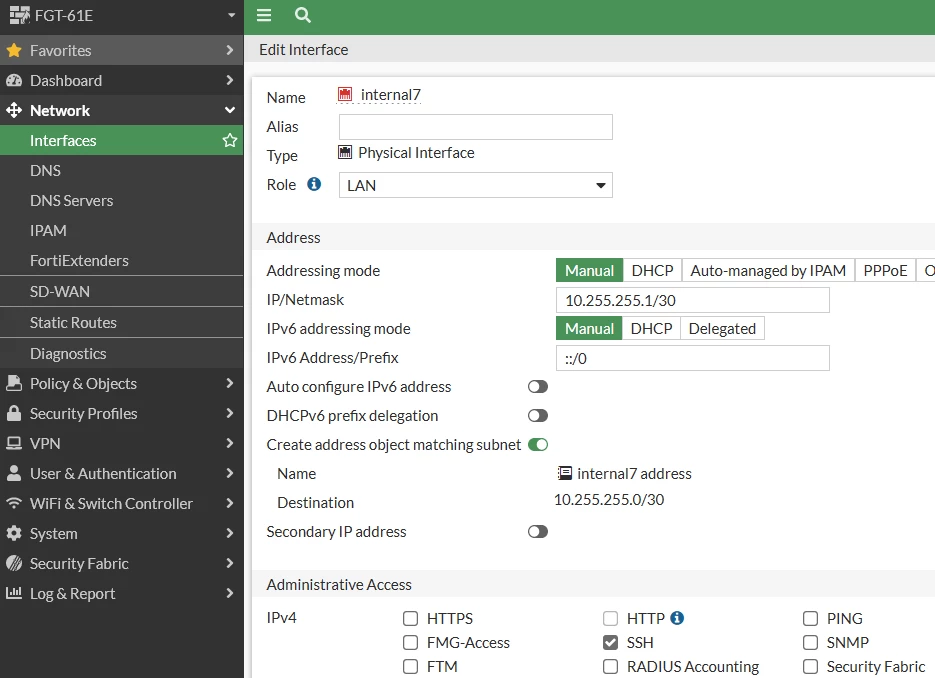Click the Log & Report chart icon
Viewport: 935px width, 678px height.
click(14, 593)
